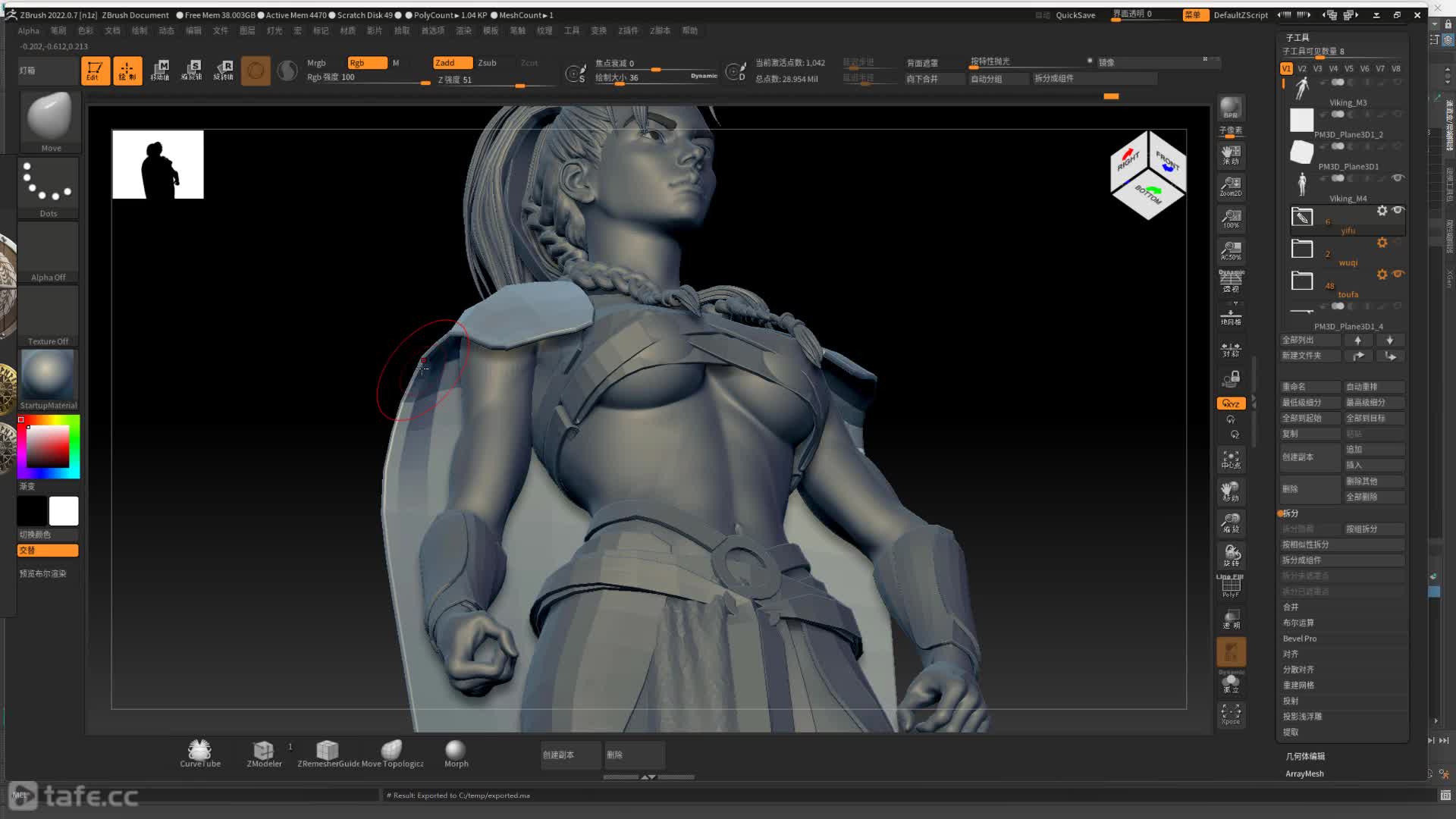
Task: Adjust the 绘制大小 36 draw size slider
Action: [657, 78]
